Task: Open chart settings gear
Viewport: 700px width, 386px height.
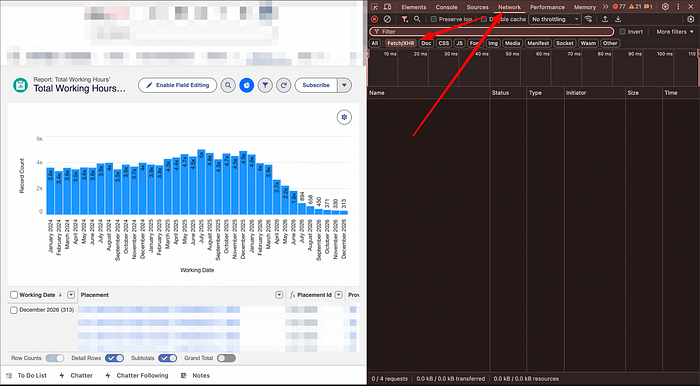Action: coord(344,117)
